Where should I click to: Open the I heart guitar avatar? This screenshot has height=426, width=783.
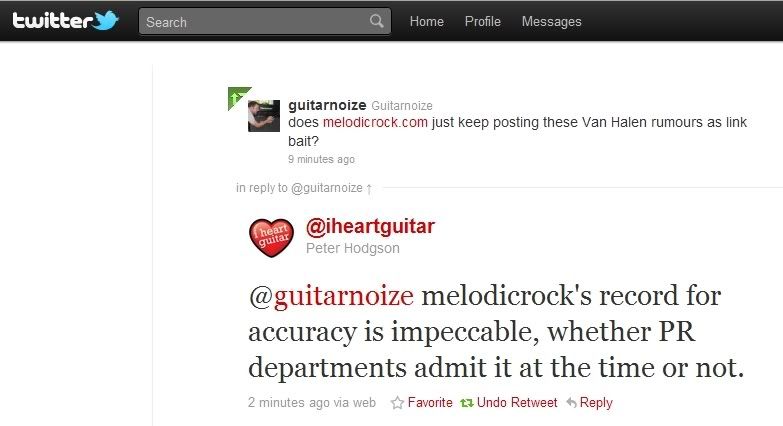271,238
